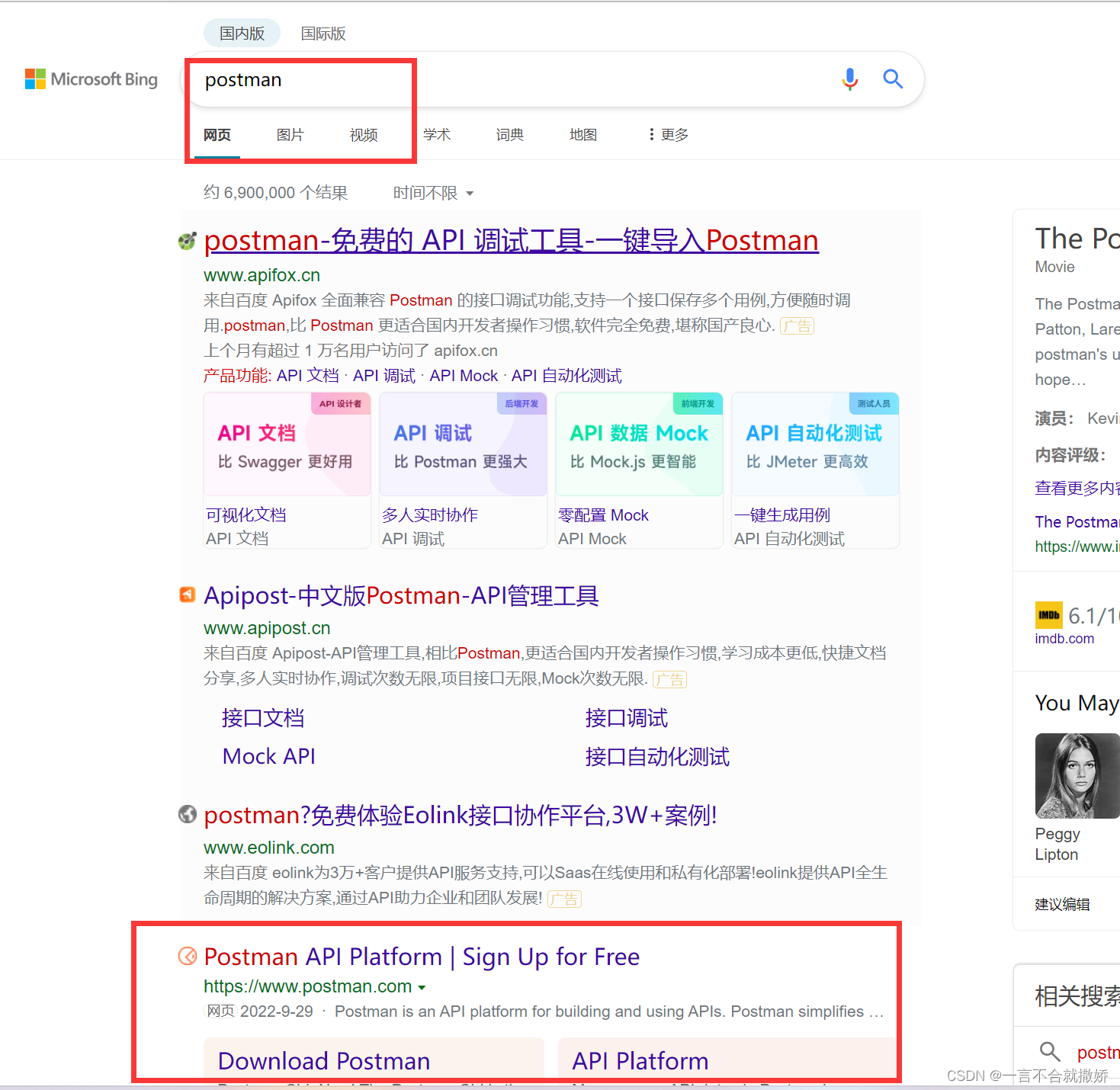Image resolution: width=1120 pixels, height=1090 pixels.
Task: Click the magnifier search button
Action: click(893, 79)
